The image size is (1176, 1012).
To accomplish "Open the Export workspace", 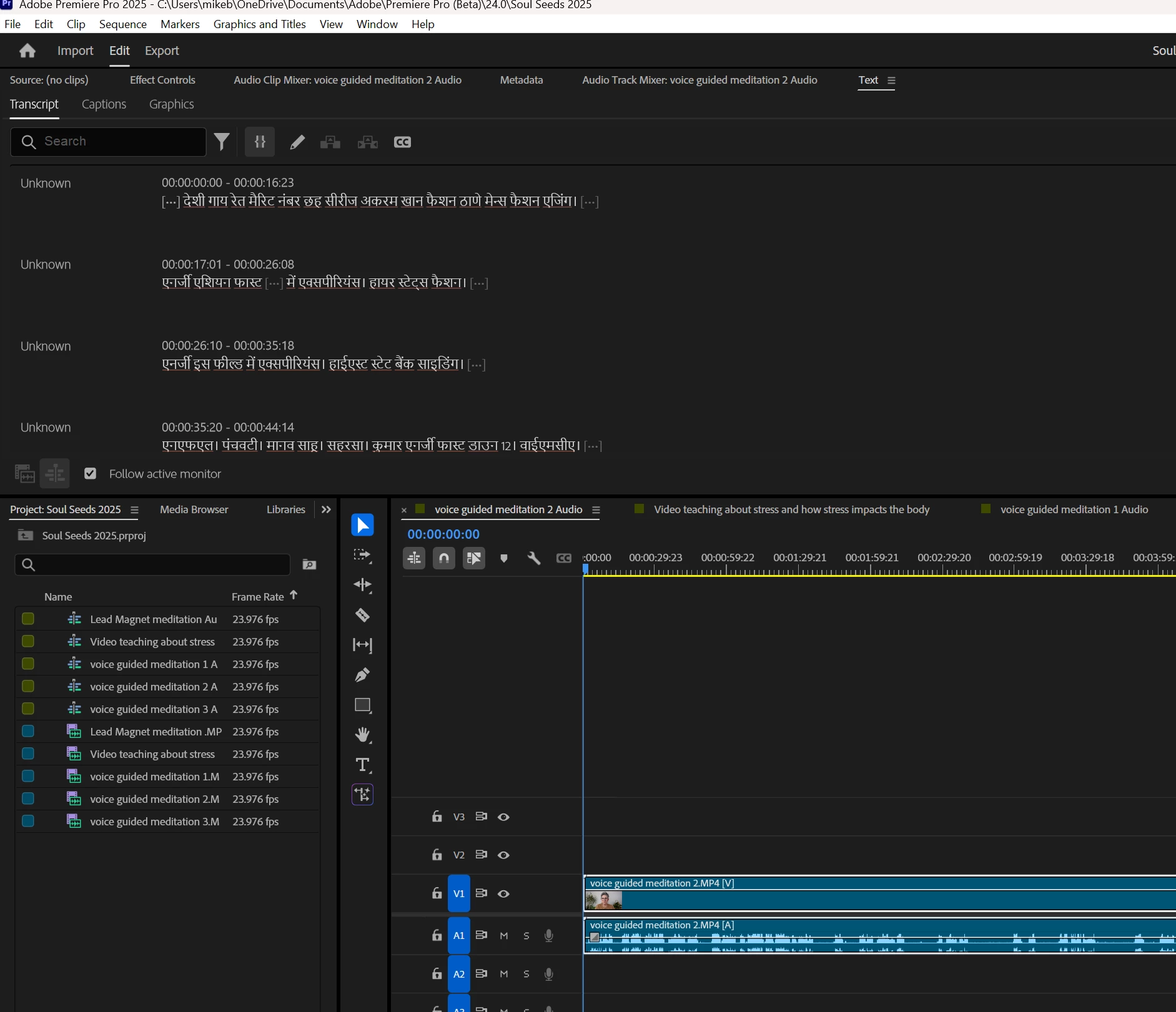I will pyautogui.click(x=162, y=51).
